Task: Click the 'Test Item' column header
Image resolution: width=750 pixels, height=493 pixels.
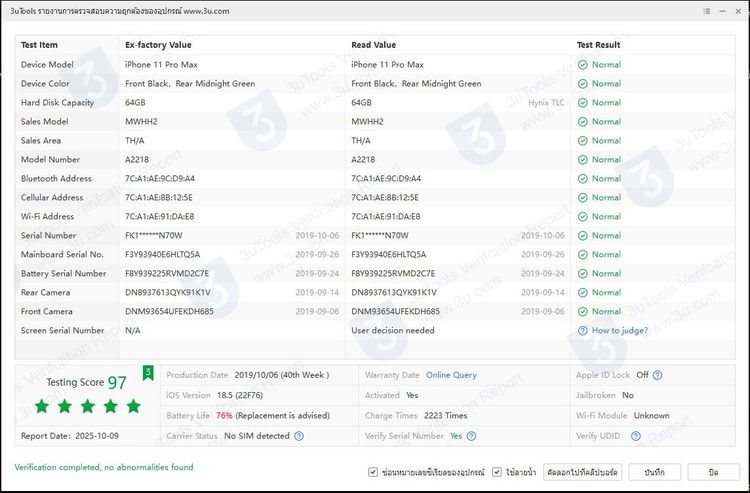Action: pos(39,45)
